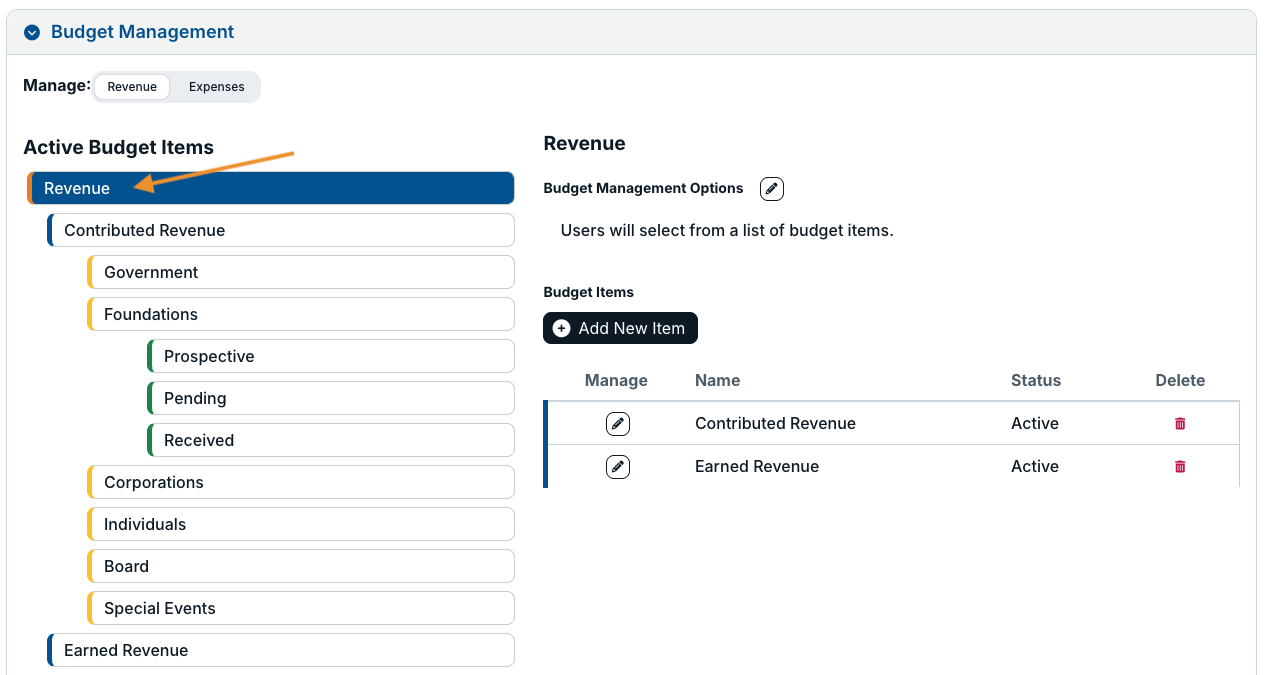1267x675 pixels.
Task: Click Earned Revenue name in table
Action: [x=757, y=466]
